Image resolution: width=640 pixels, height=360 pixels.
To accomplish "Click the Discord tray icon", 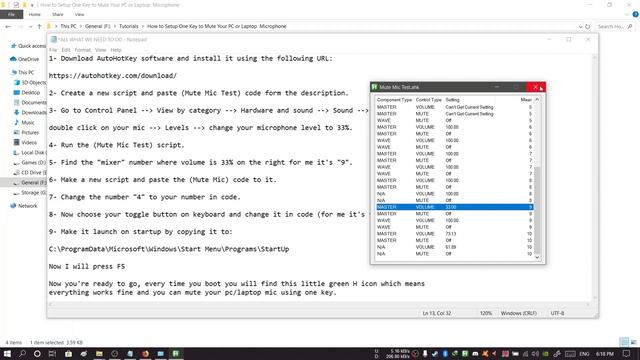I will [x=476, y=354].
